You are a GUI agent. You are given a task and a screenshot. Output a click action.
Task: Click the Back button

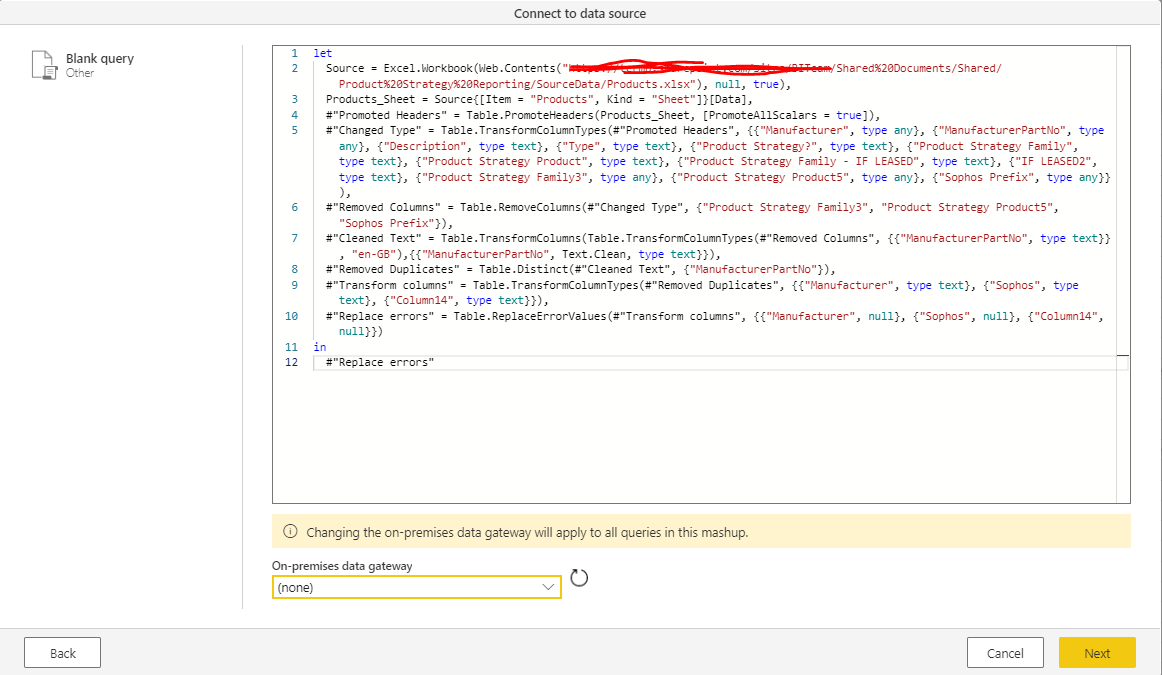pos(62,653)
